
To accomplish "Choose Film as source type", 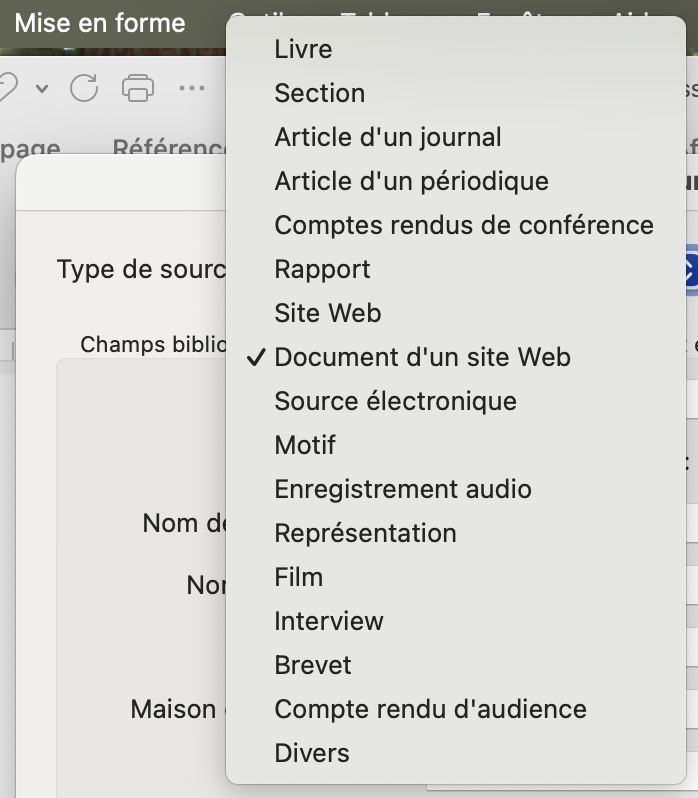I will pyautogui.click(x=298, y=577).
